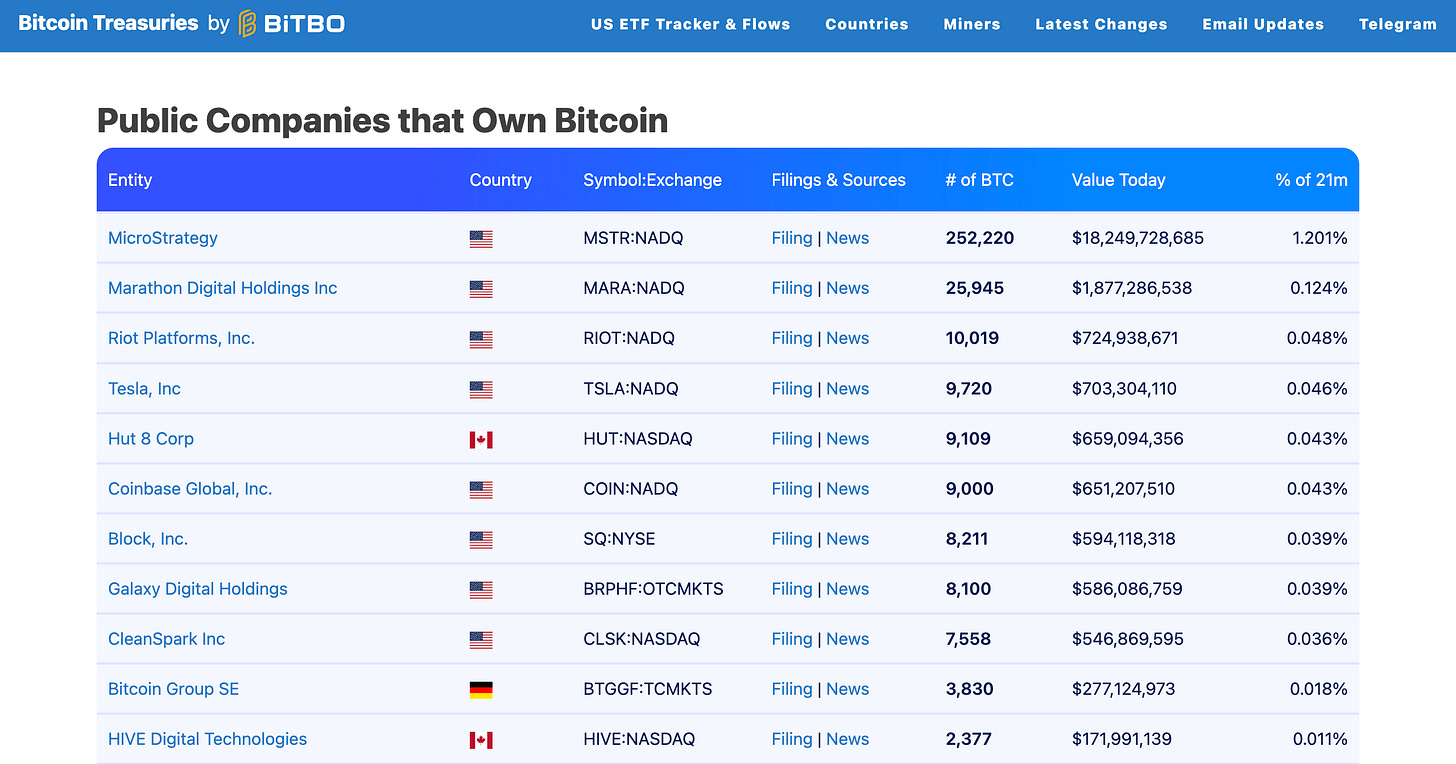Open US ETF Tracker & Flows page
1456x764 pixels.
pyautogui.click(x=690, y=24)
